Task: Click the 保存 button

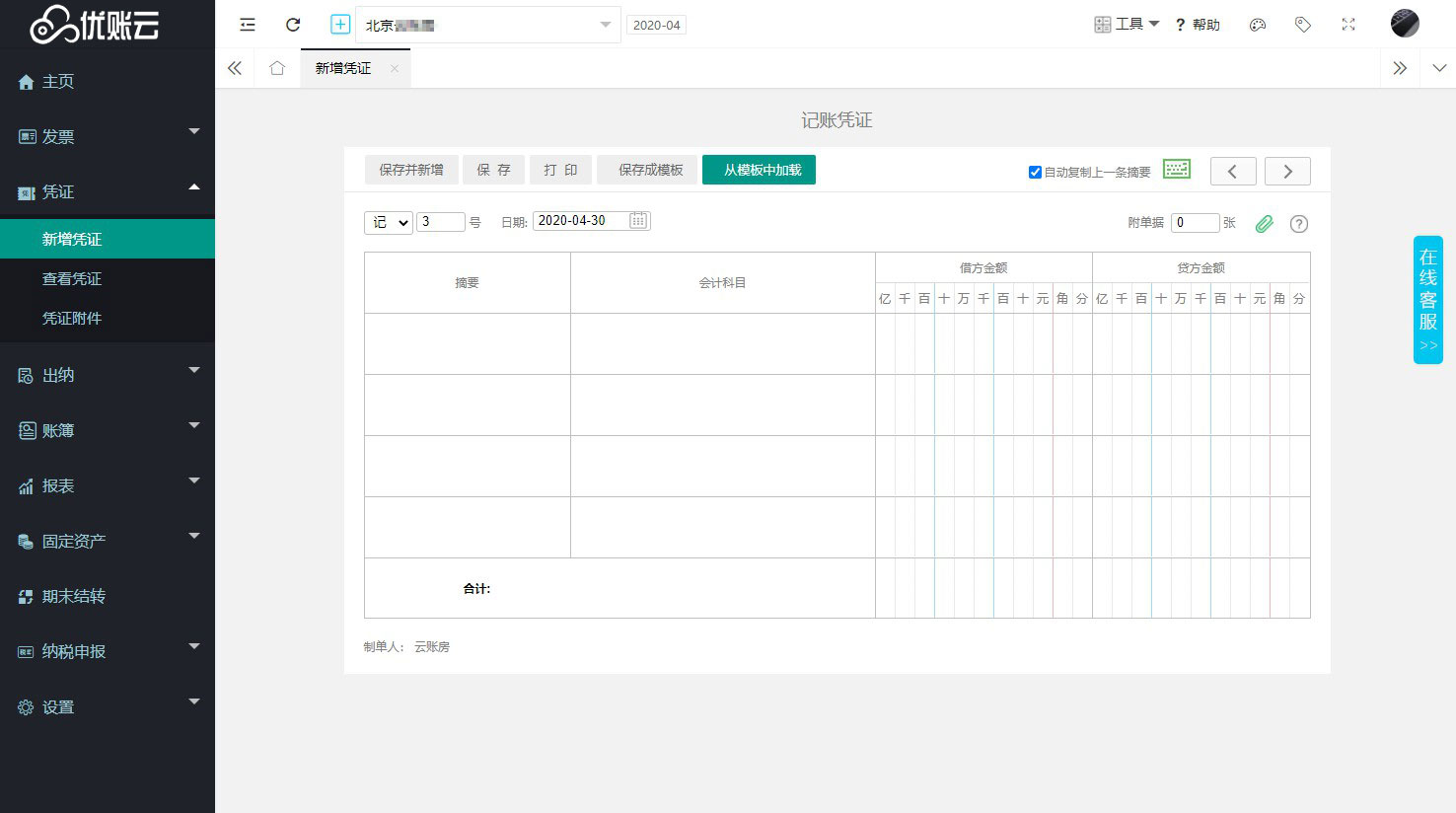Action: pos(493,170)
